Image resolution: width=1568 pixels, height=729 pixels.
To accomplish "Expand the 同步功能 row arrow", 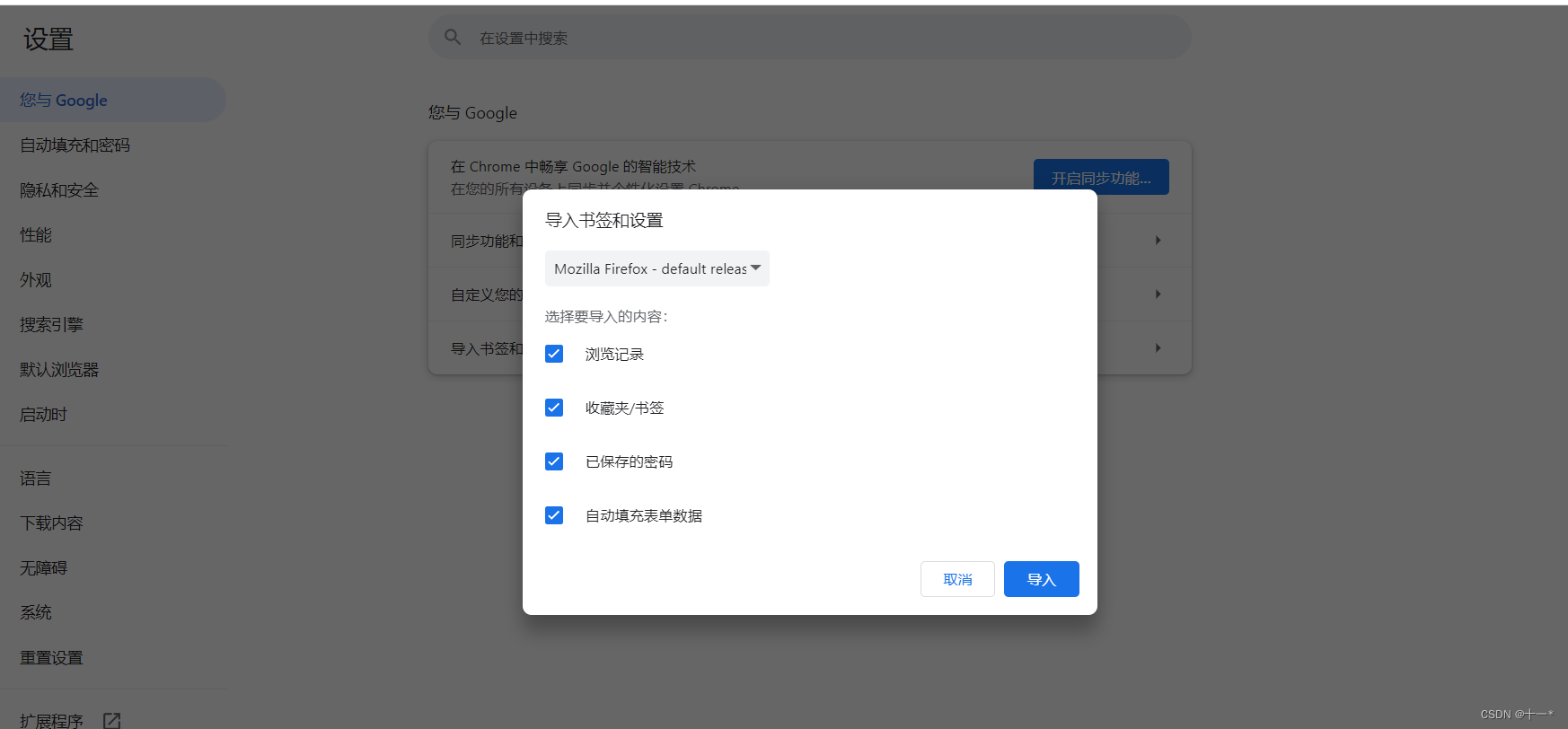I will point(1158,240).
